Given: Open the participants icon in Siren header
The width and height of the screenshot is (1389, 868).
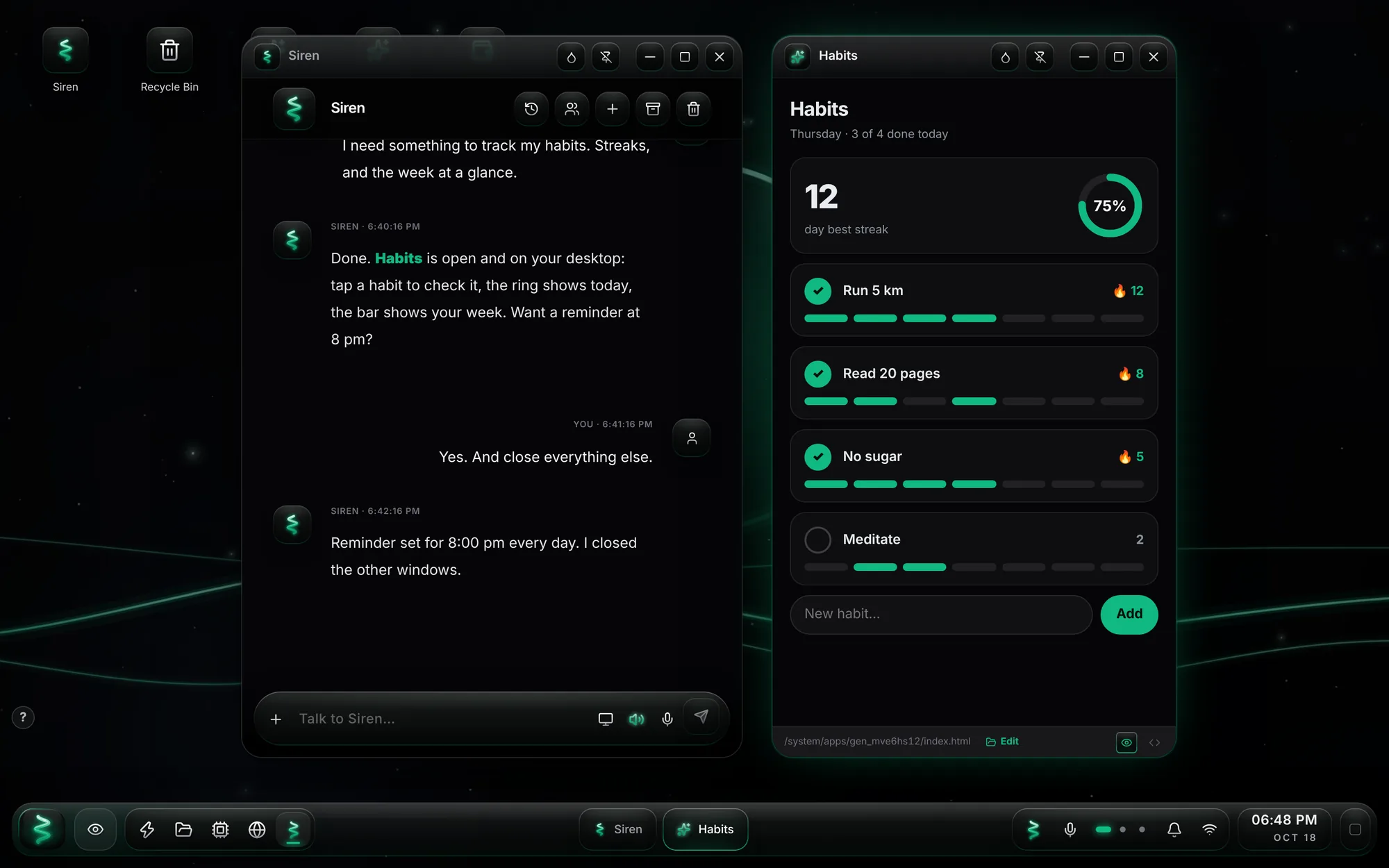Looking at the screenshot, I should pyautogui.click(x=572, y=109).
